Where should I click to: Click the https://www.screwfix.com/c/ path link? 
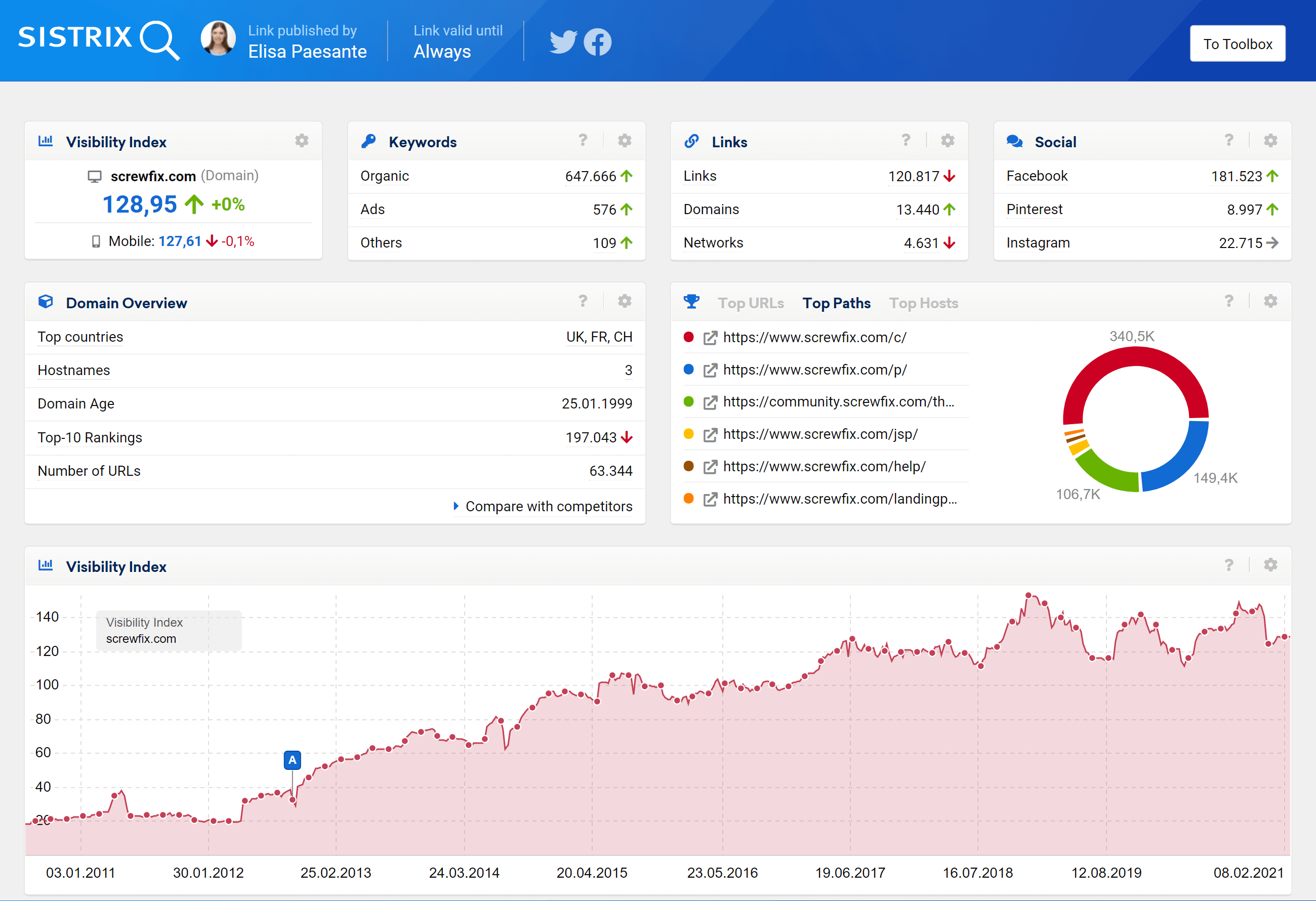pos(814,338)
